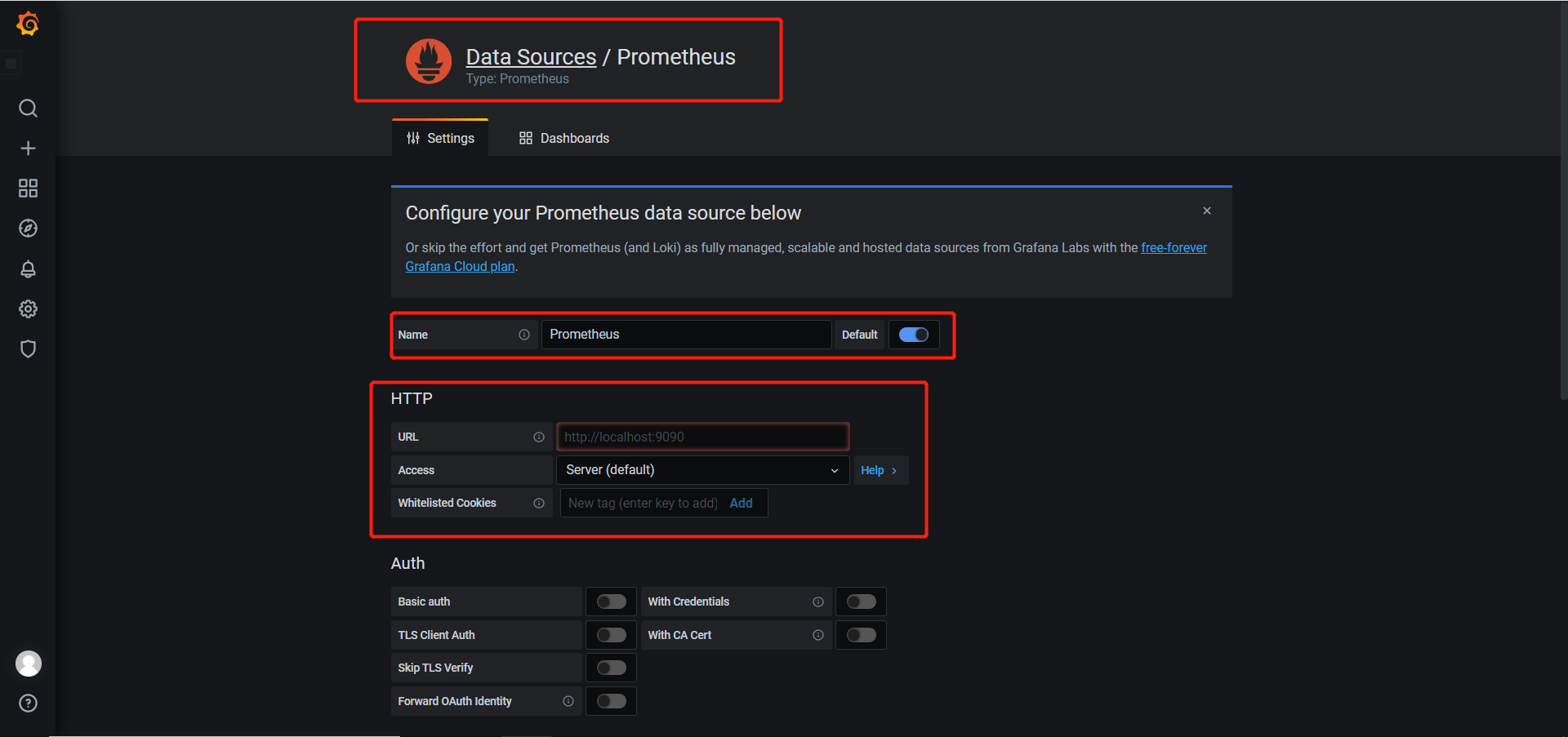Click the Grafana logo icon
This screenshot has height=737, width=1568.
pos(28,24)
